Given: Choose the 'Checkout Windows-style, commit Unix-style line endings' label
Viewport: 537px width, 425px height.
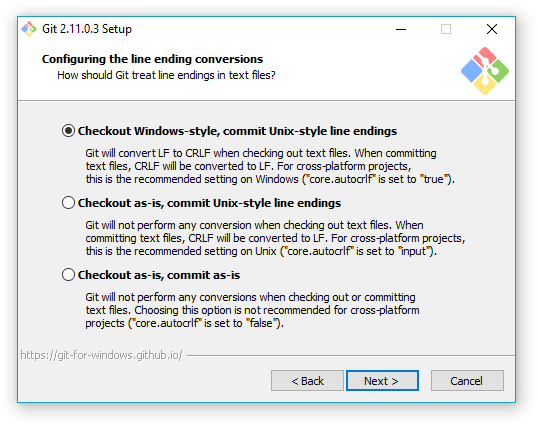Looking at the screenshot, I should pyautogui.click(x=237, y=131).
